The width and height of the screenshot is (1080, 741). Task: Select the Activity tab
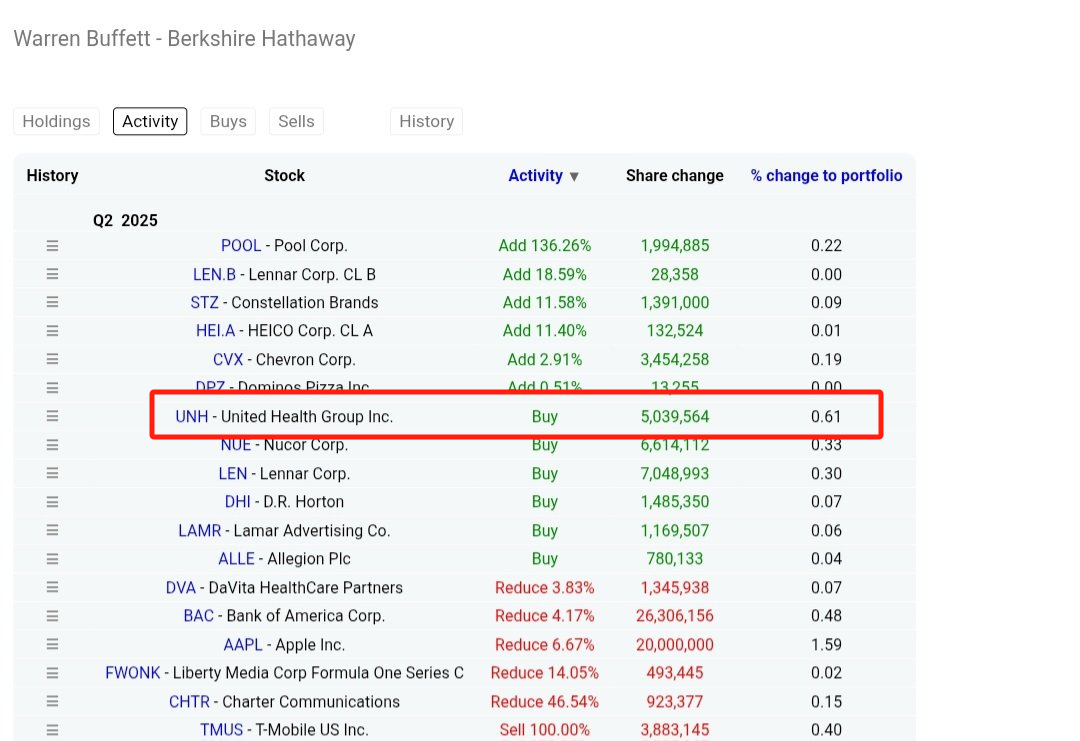(150, 121)
